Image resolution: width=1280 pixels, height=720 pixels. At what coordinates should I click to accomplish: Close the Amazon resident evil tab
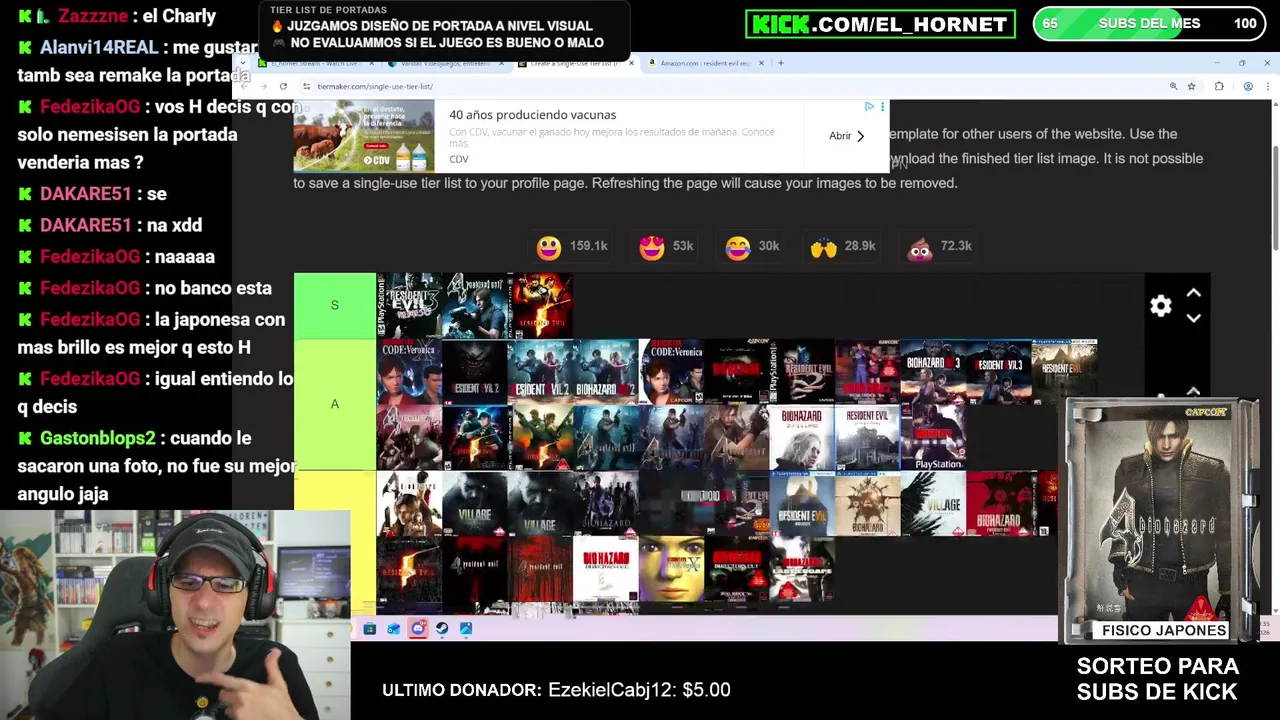point(761,63)
